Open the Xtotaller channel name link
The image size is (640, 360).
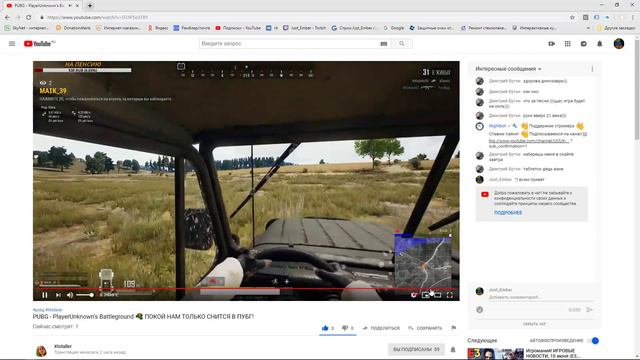(63, 346)
